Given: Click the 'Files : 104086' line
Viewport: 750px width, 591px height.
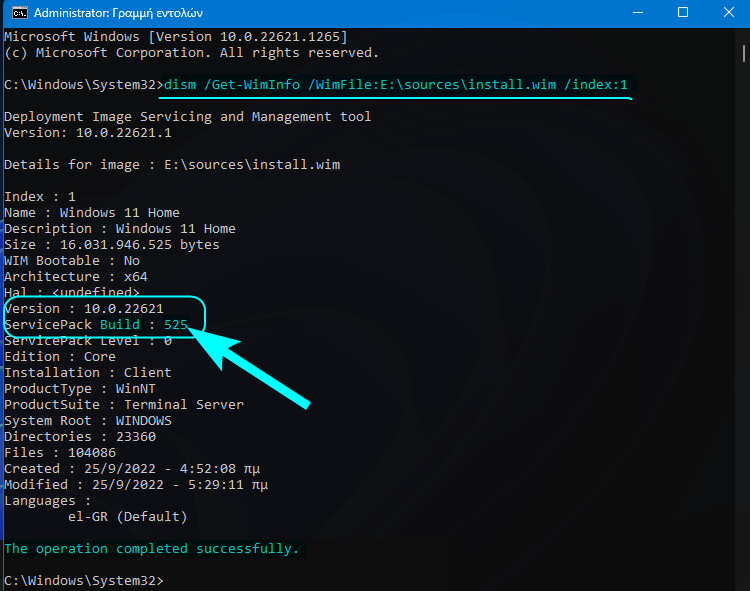Looking at the screenshot, I should 60,453.
